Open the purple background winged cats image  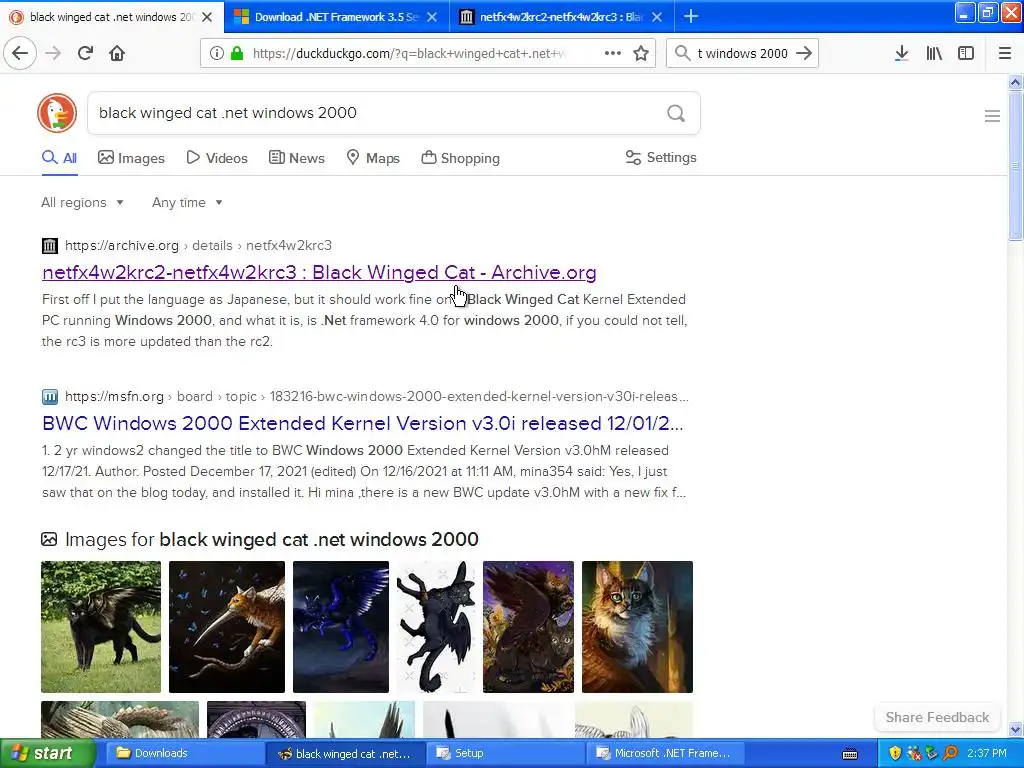[528, 627]
